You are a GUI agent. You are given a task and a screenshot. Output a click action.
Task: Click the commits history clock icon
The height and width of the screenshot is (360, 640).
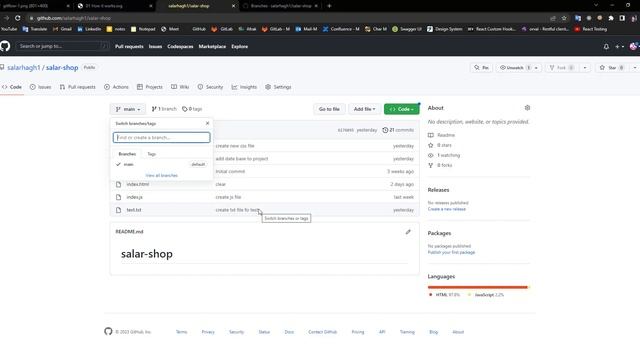tap(385, 130)
